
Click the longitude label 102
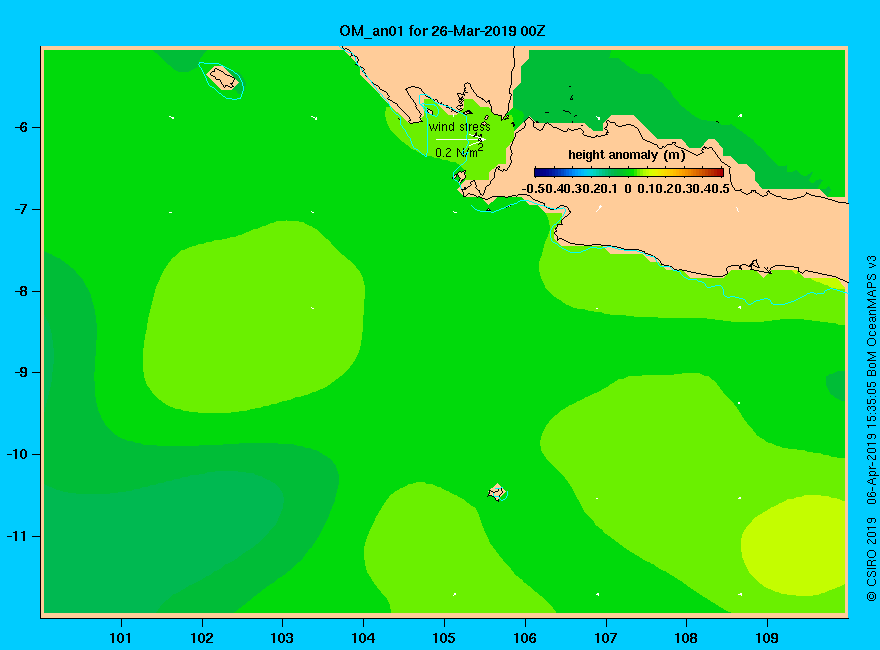(201, 638)
